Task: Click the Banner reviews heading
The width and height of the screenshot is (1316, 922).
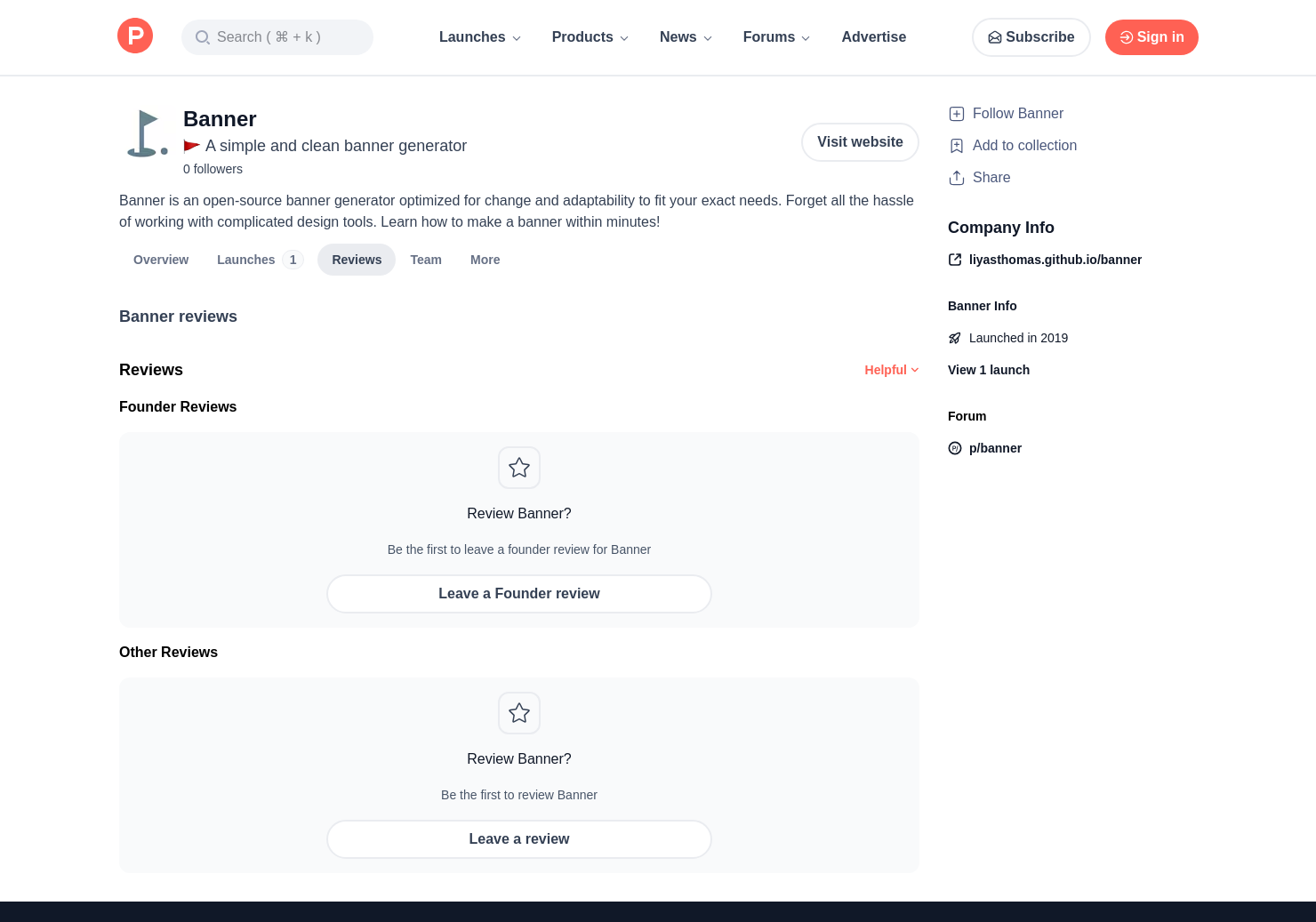Action: (x=178, y=317)
